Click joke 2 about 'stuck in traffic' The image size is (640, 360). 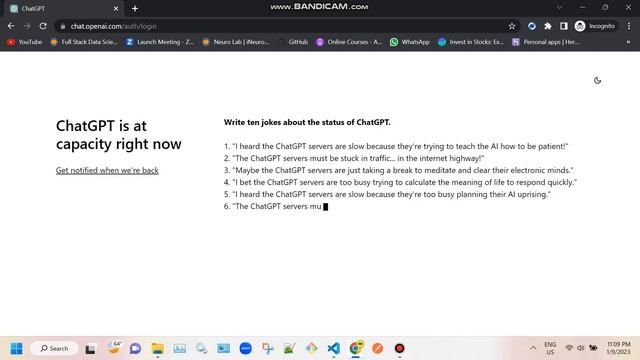coord(354,158)
